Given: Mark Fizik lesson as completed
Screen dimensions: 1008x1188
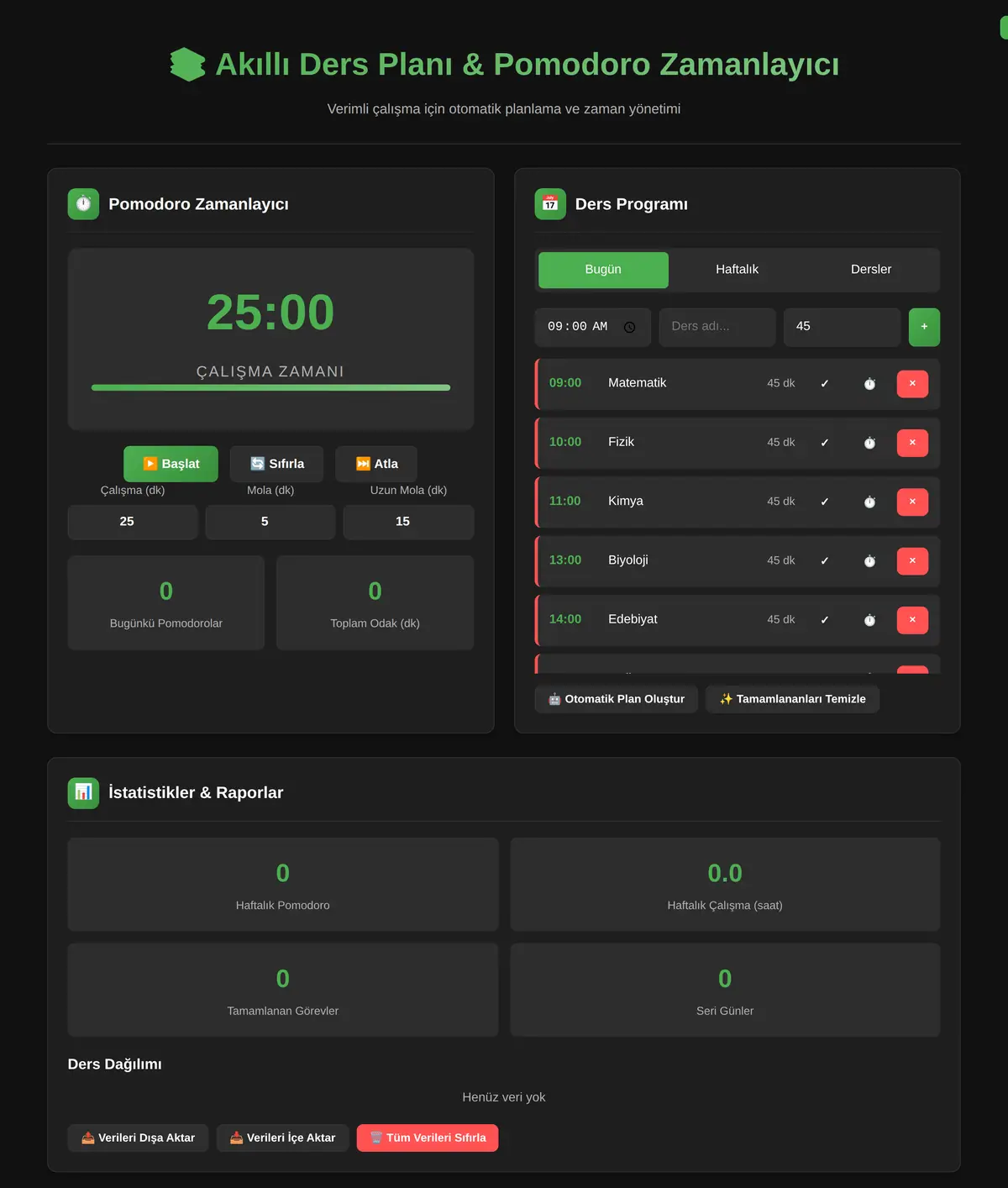Looking at the screenshot, I should 824,443.
